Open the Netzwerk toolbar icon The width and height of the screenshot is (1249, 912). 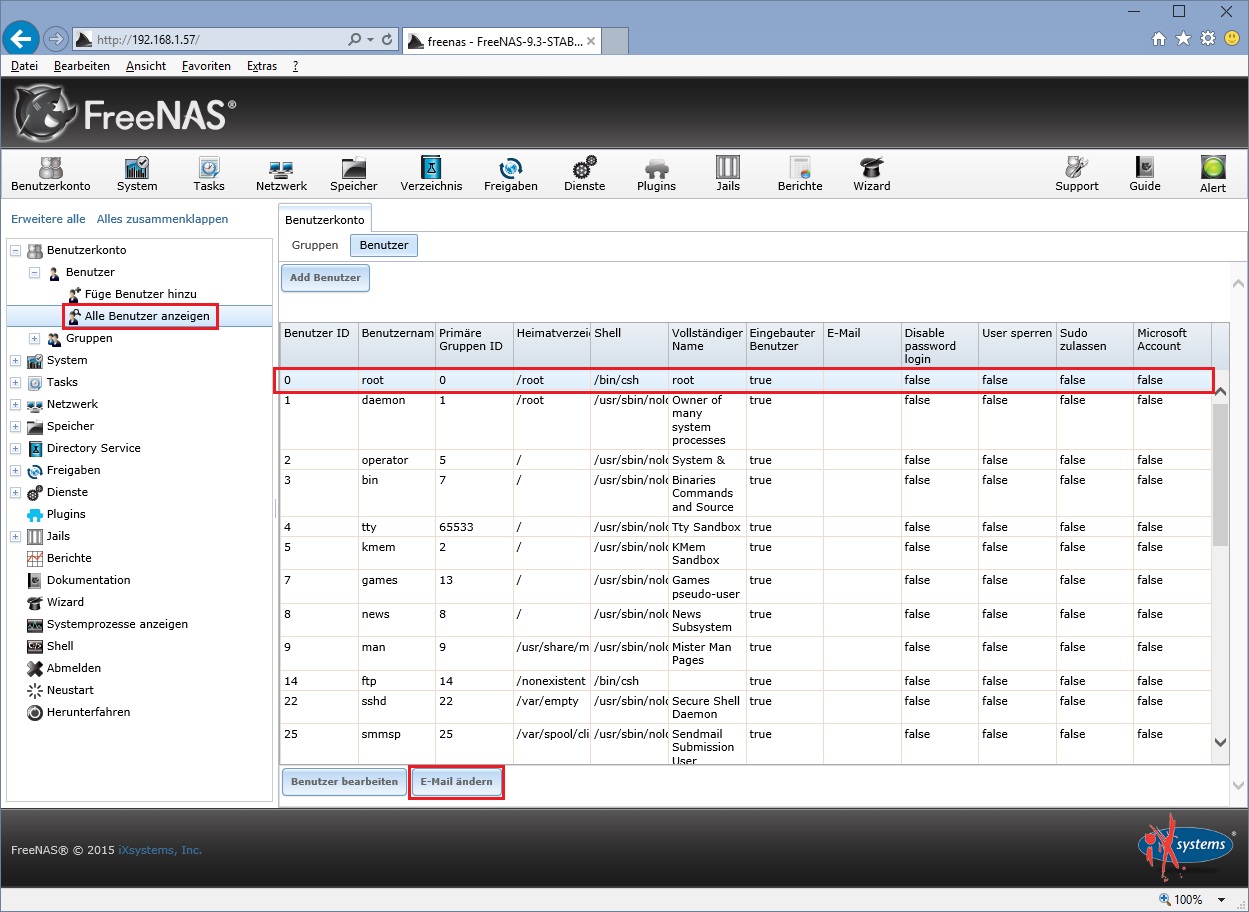(281, 173)
